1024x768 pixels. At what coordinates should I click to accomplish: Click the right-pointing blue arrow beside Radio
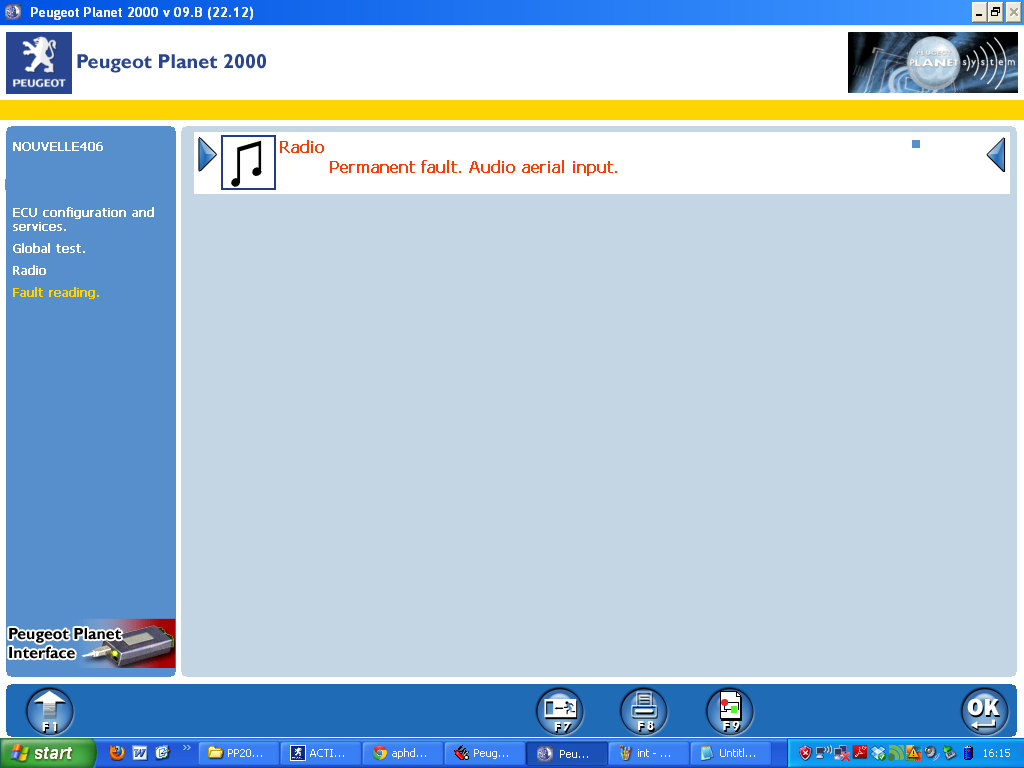207,155
